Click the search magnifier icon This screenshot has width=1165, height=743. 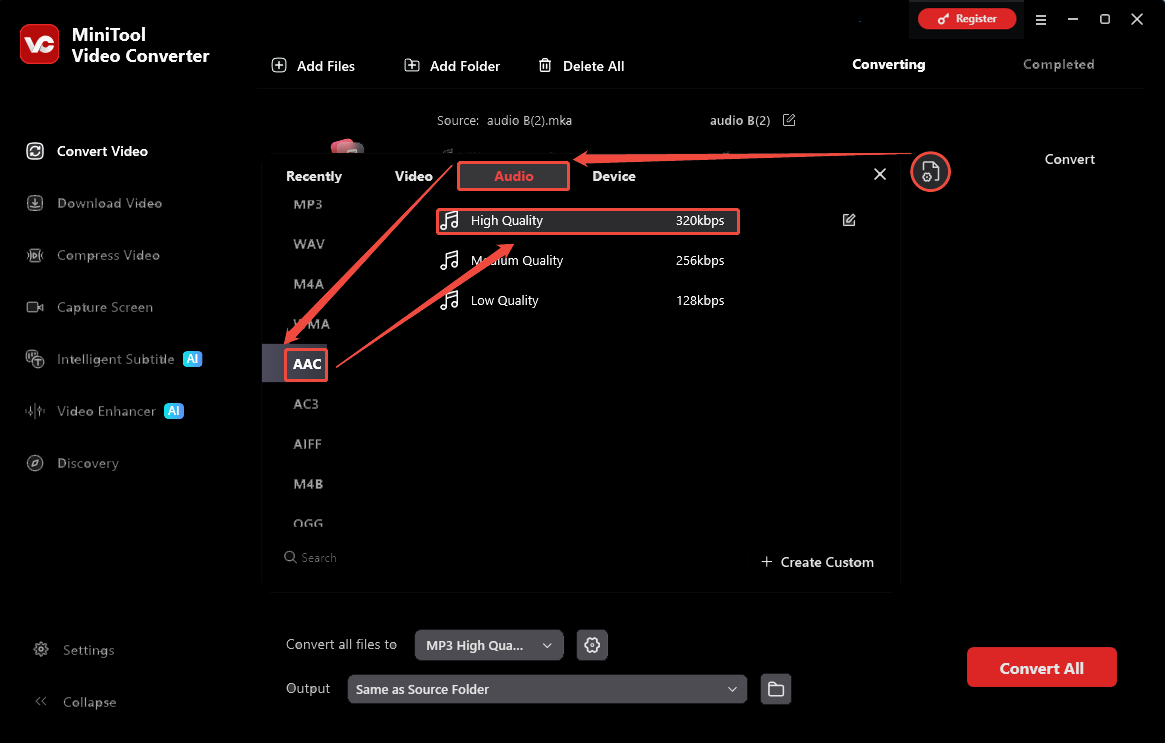click(291, 557)
